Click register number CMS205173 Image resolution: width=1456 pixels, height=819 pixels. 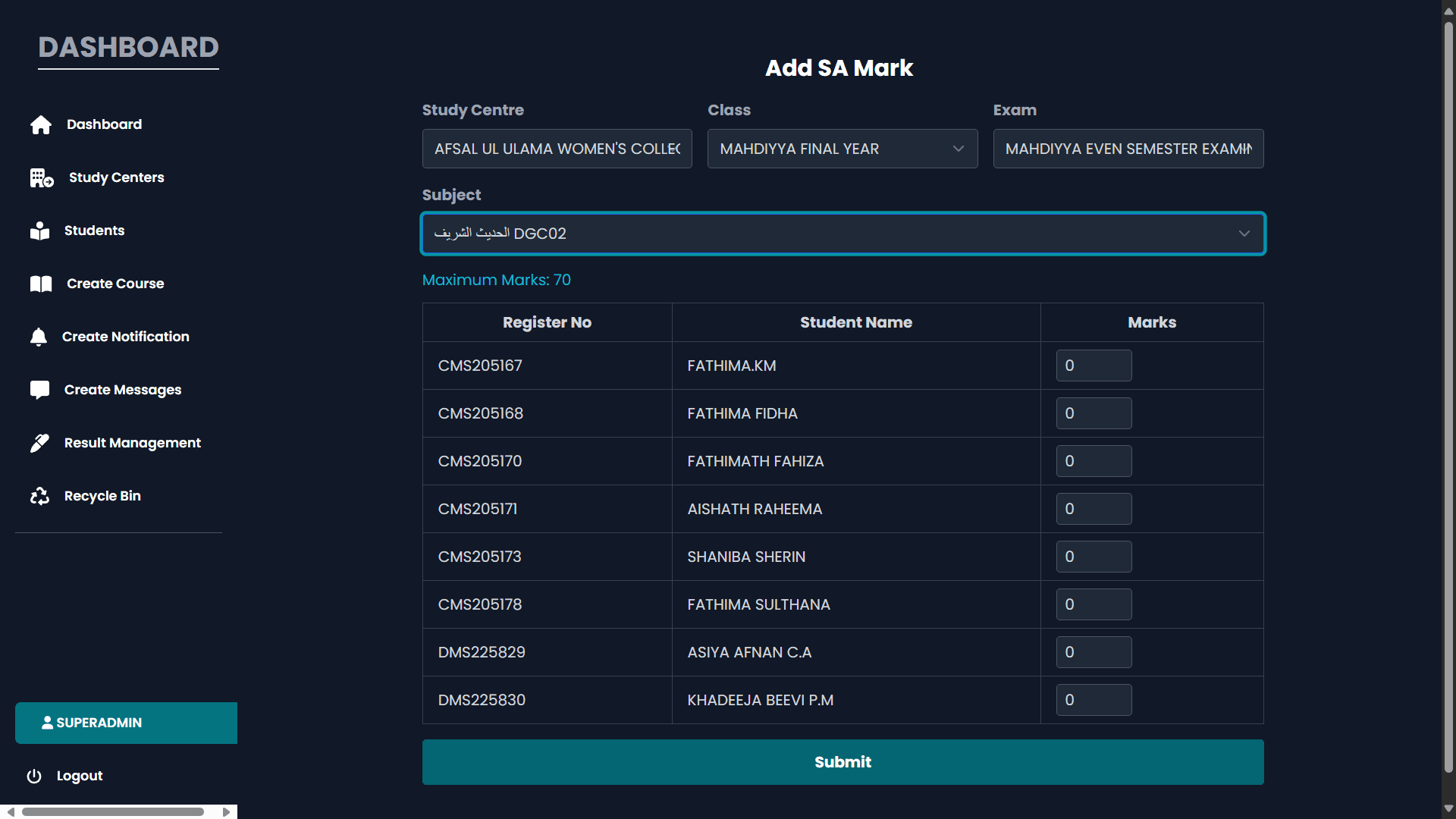(480, 557)
